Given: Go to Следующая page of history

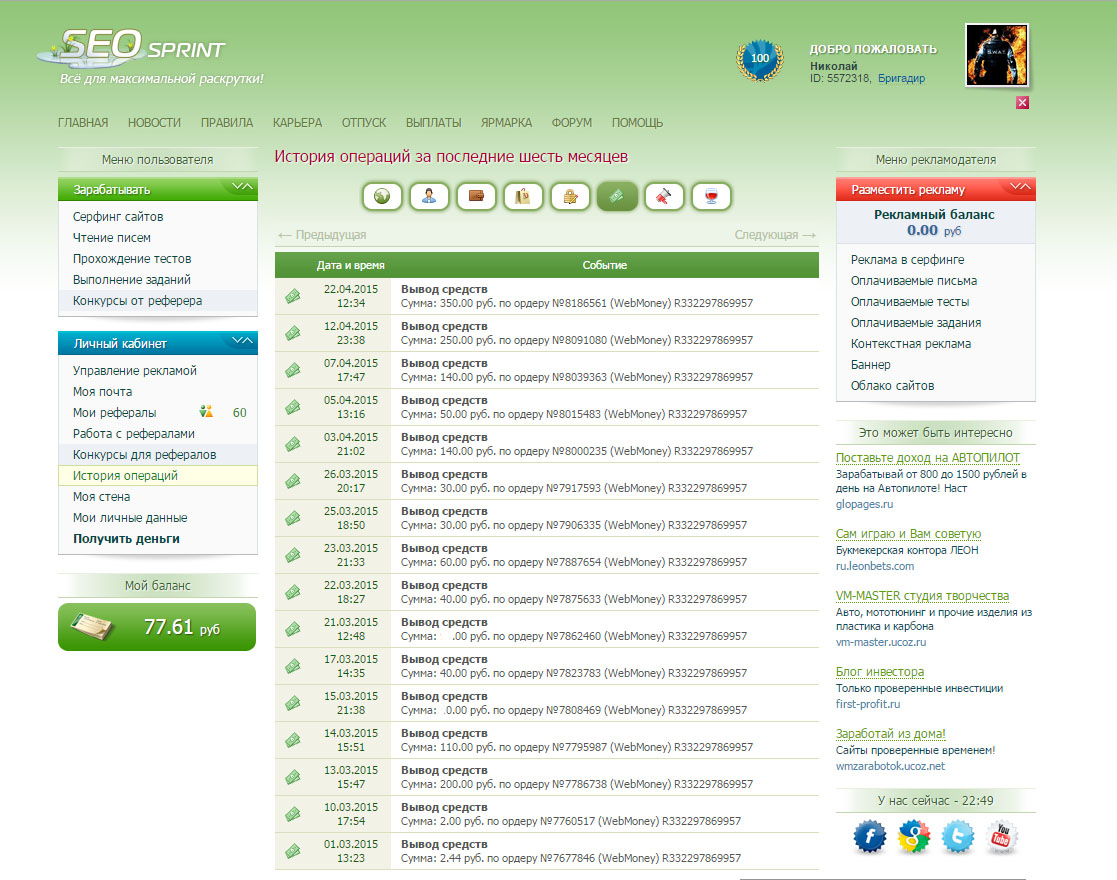Looking at the screenshot, I should coord(775,235).
